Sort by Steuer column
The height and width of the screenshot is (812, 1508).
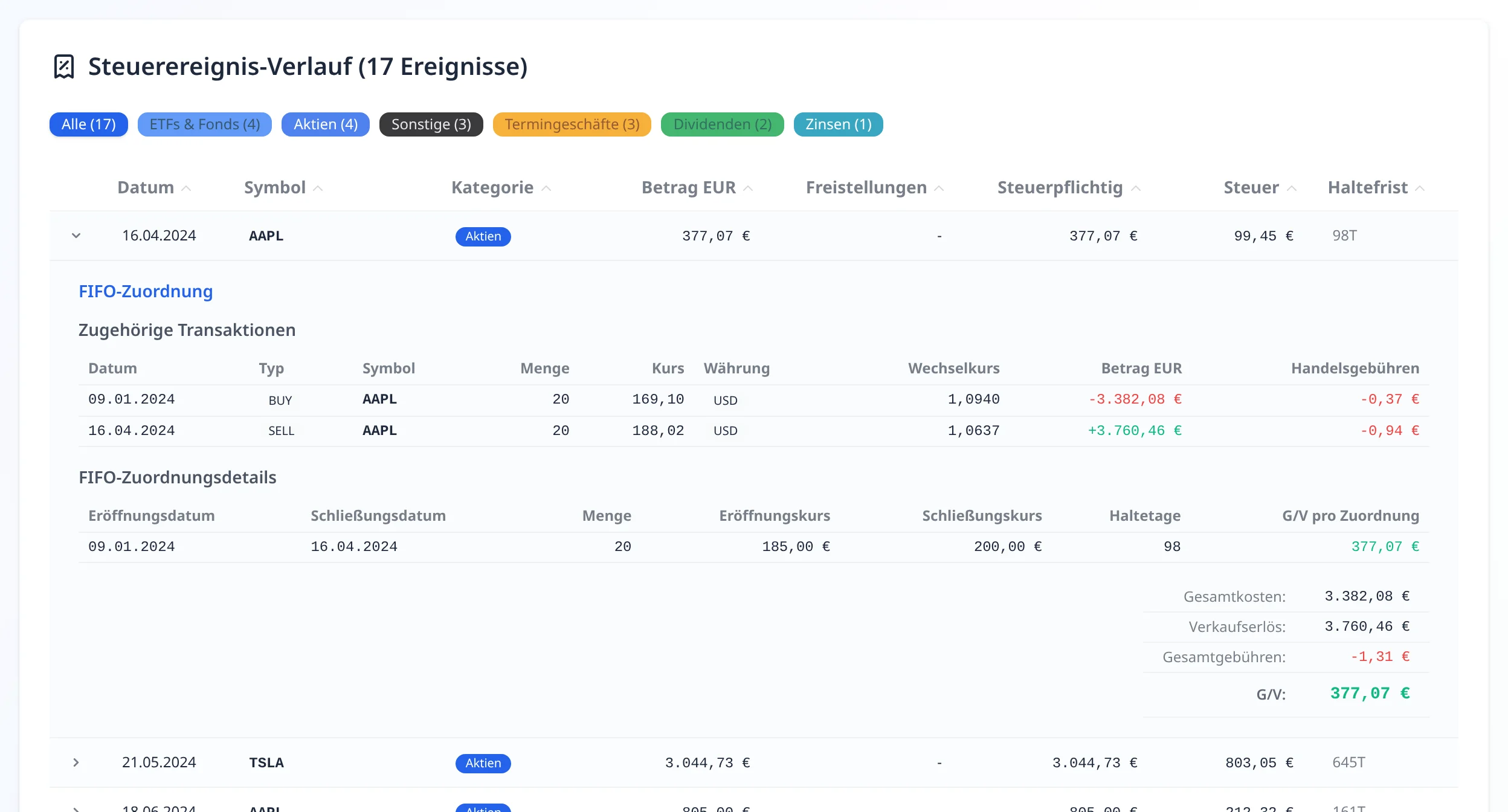pos(1251,188)
